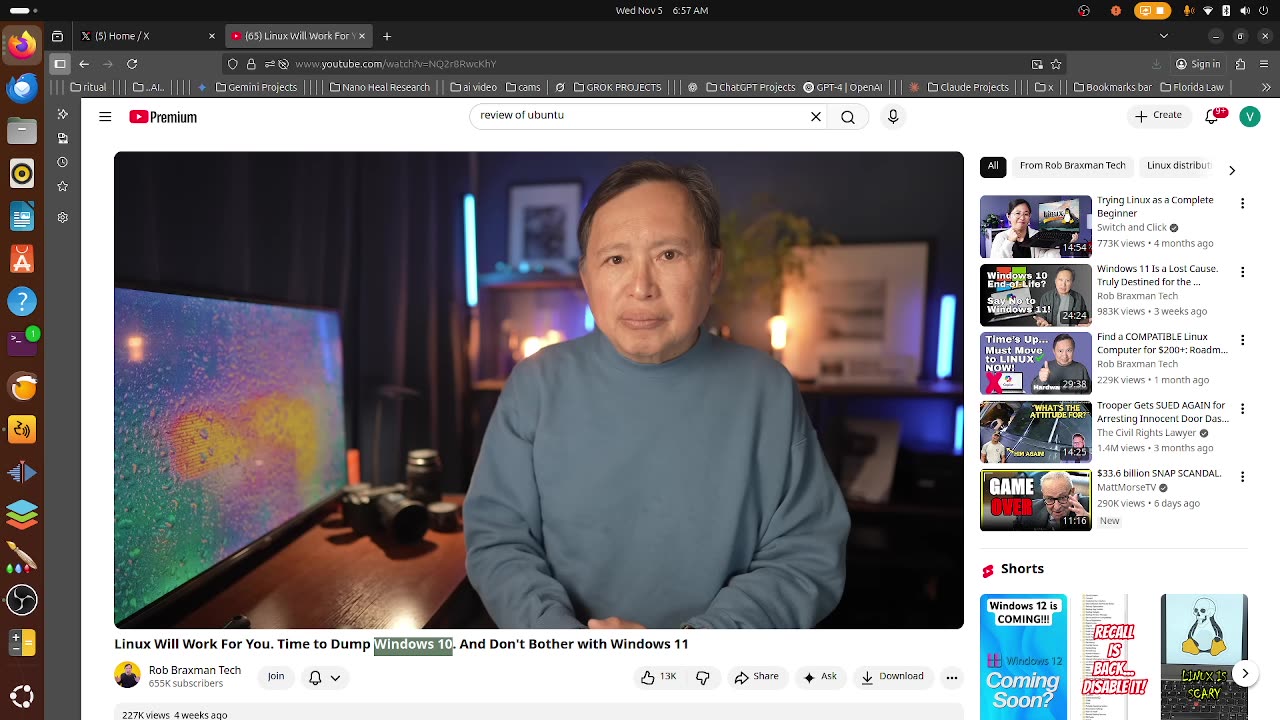1280x720 pixels.
Task: Open options for Trooper Gets SUED video
Action: pos(1242,409)
